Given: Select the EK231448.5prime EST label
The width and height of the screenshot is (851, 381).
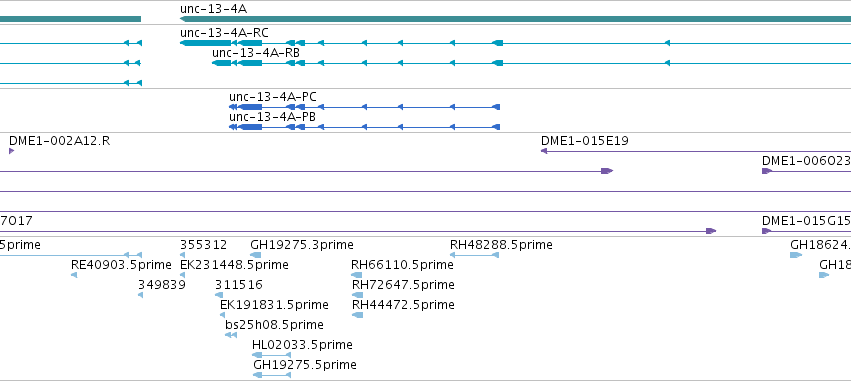Looking at the screenshot, I should click(x=234, y=265).
